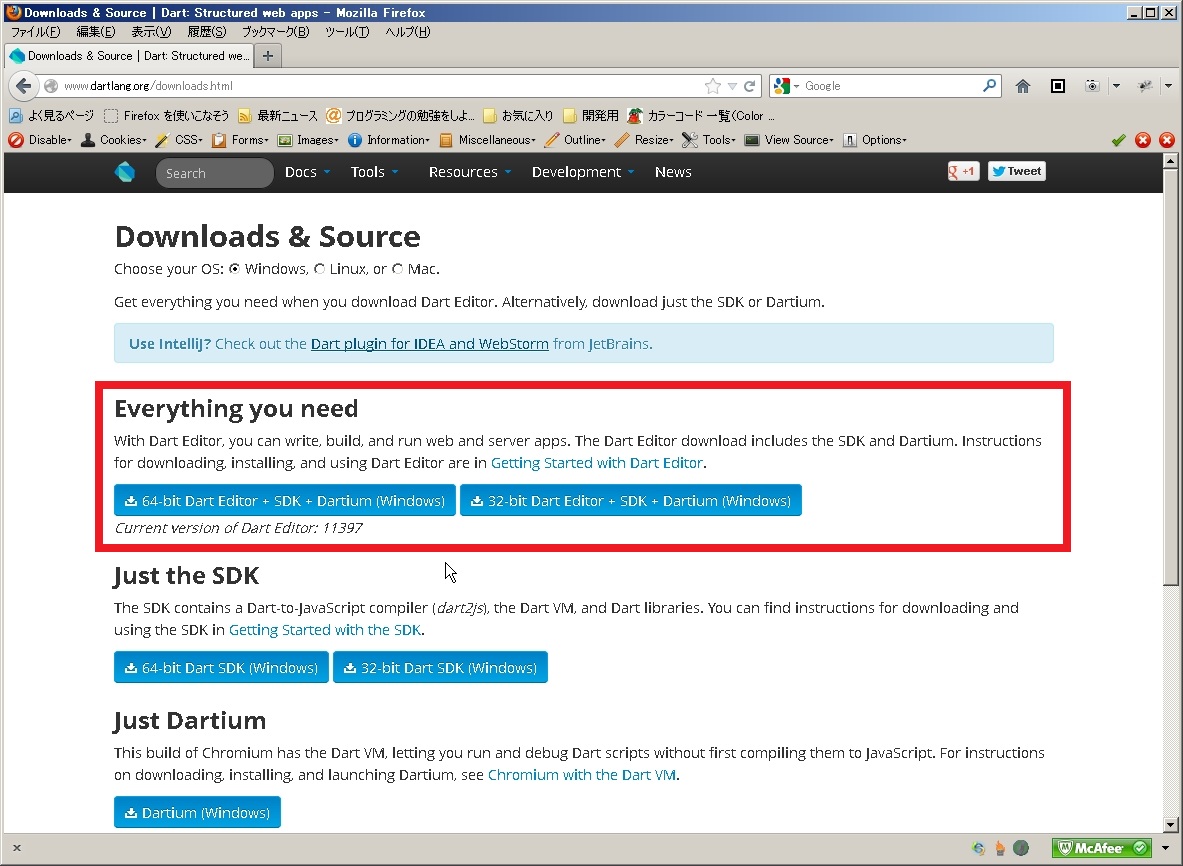Image resolution: width=1183 pixels, height=866 pixels.
Task: Open the Firefox home page icon
Action: (1022, 86)
